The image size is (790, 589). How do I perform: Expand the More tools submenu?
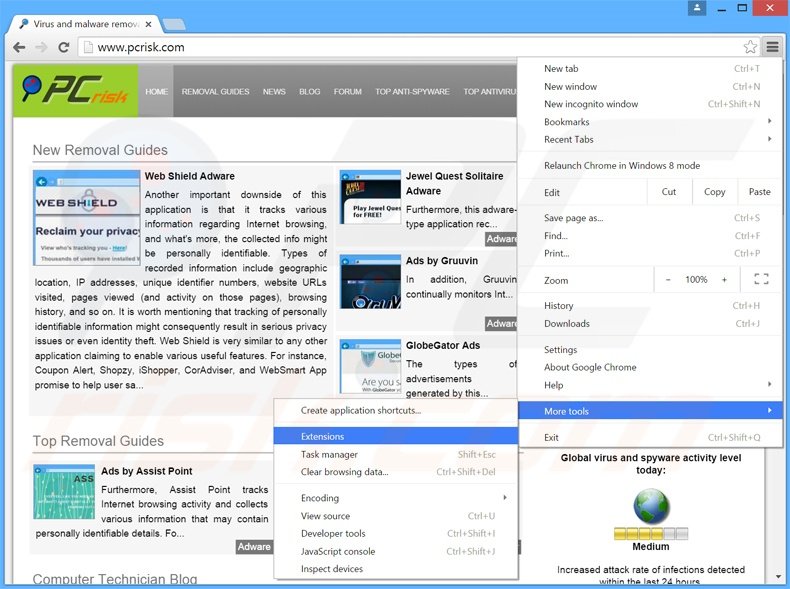pos(650,411)
